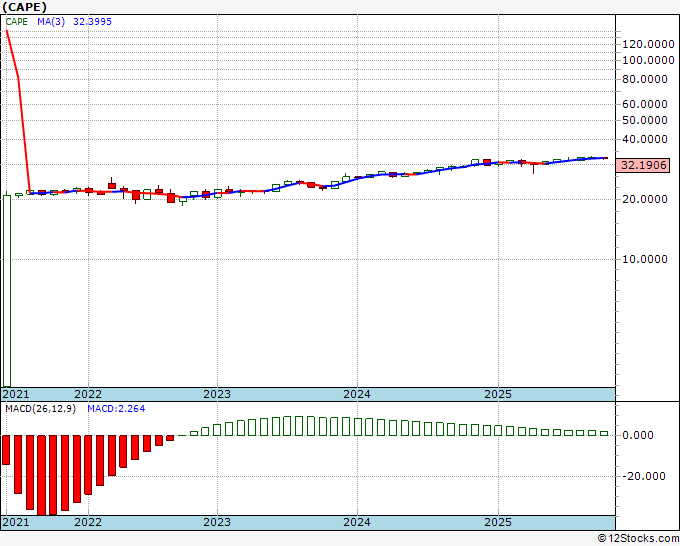Click the MACD(26,12,9) indicator label
Screen dimensions: 680x546
[40, 409]
